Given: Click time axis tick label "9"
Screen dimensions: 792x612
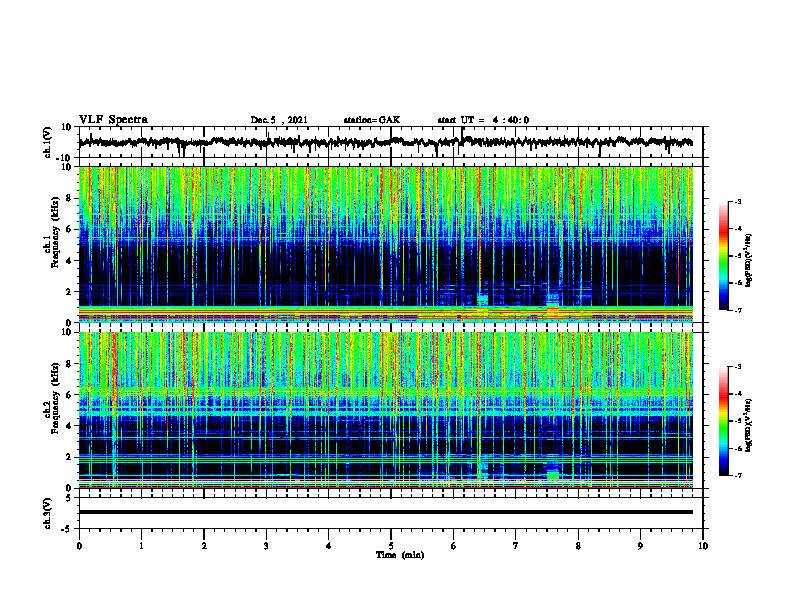Looking at the screenshot, I should 640,546.
